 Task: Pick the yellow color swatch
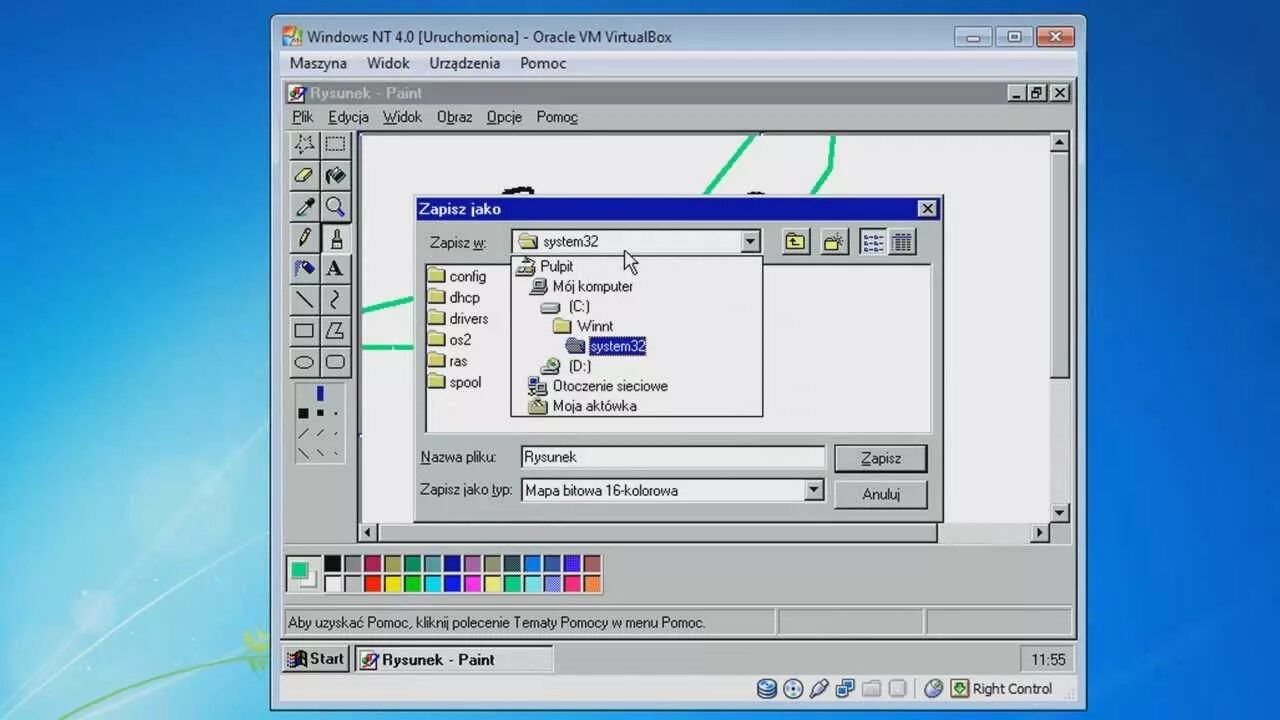click(x=392, y=583)
